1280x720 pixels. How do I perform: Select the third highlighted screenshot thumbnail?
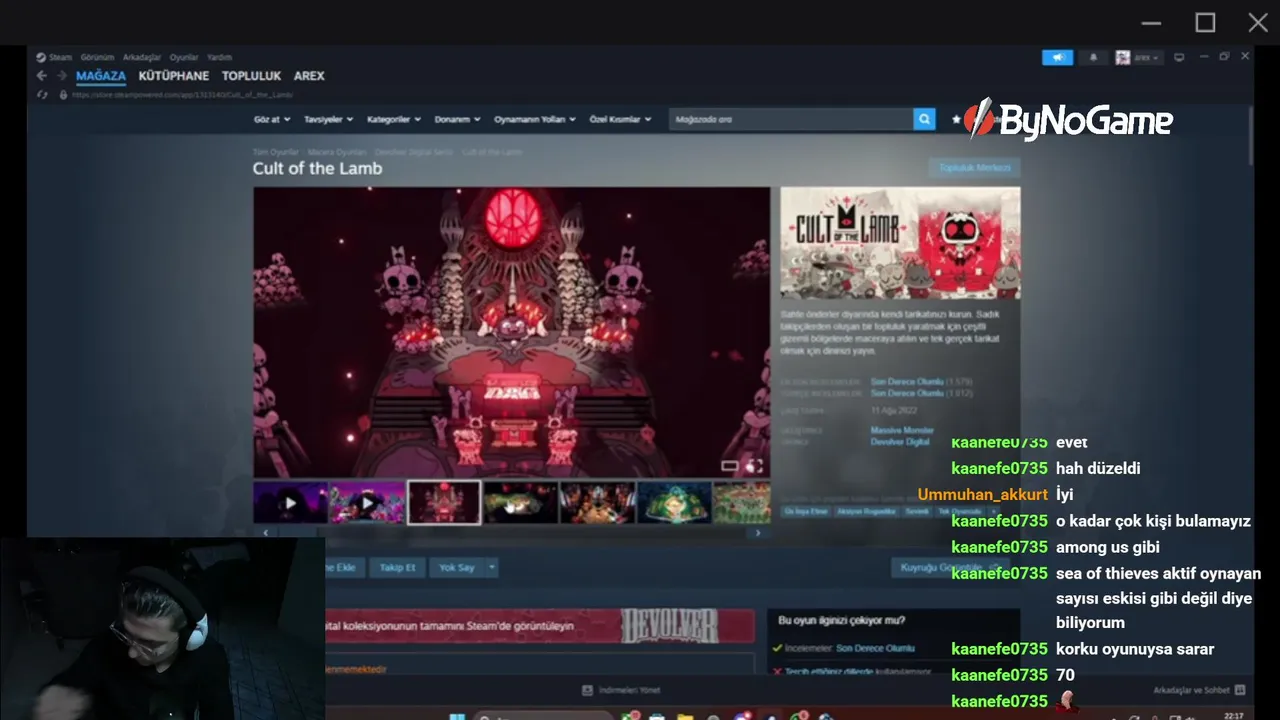click(444, 503)
